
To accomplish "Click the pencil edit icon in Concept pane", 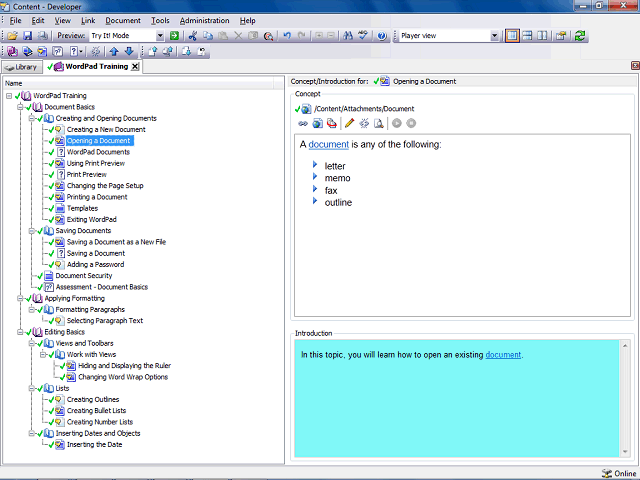I will point(349,123).
